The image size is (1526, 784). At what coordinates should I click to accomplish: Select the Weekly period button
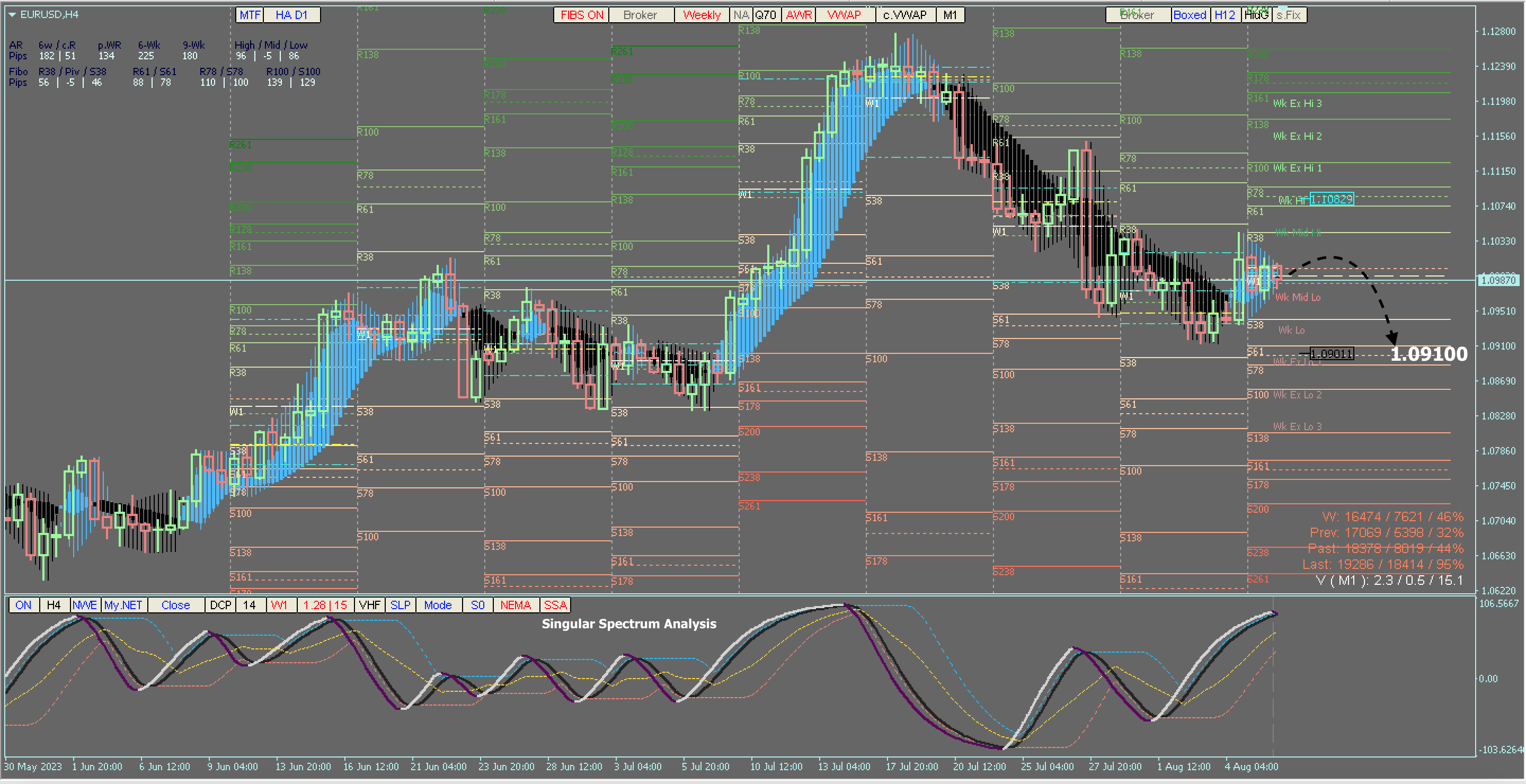point(702,15)
